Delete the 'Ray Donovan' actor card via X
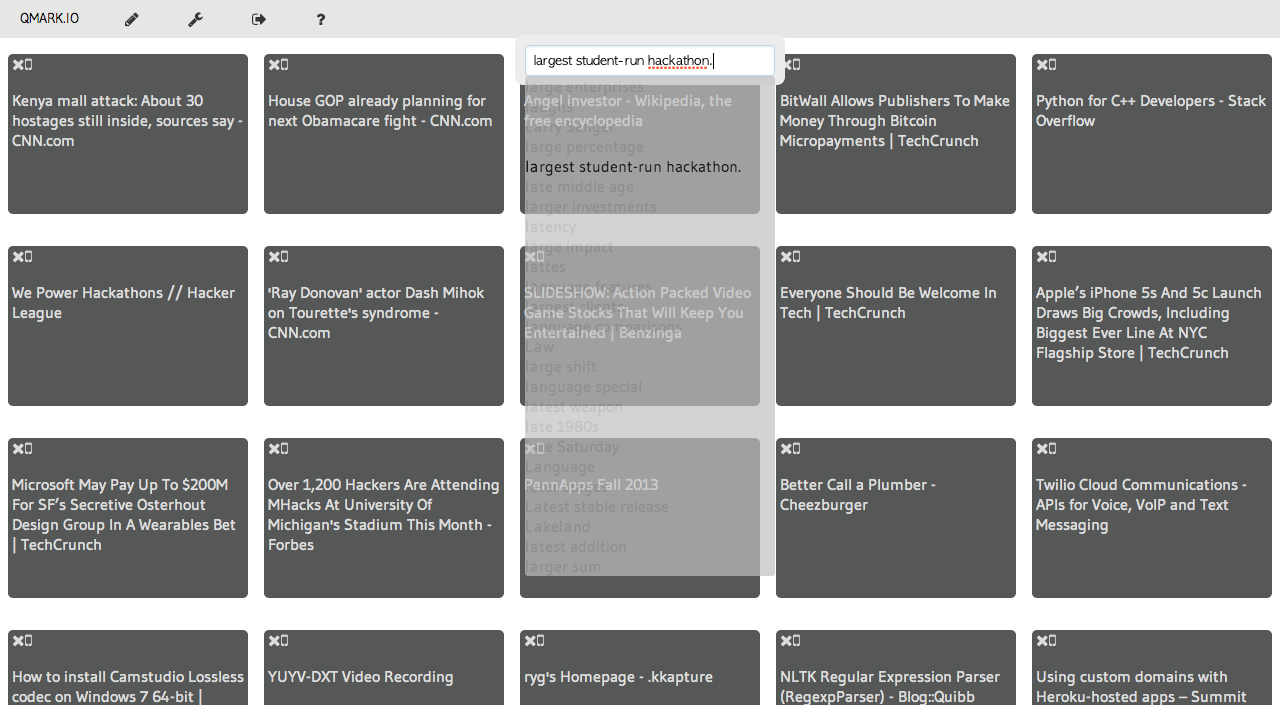Screen dimensions: 1280x705 coord(273,257)
